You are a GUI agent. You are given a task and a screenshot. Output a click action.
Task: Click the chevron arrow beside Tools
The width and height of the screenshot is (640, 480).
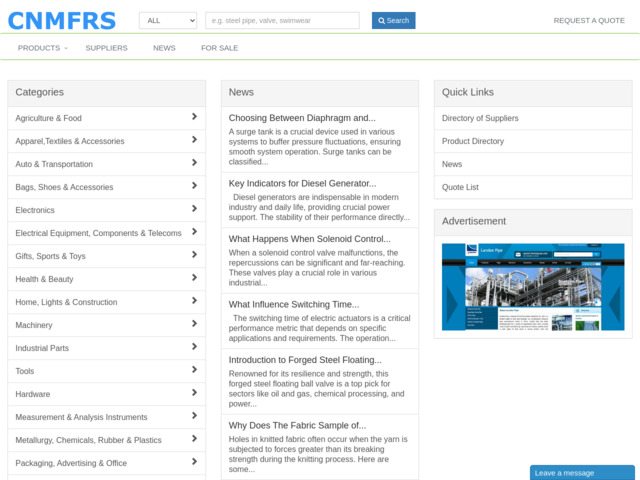194,370
